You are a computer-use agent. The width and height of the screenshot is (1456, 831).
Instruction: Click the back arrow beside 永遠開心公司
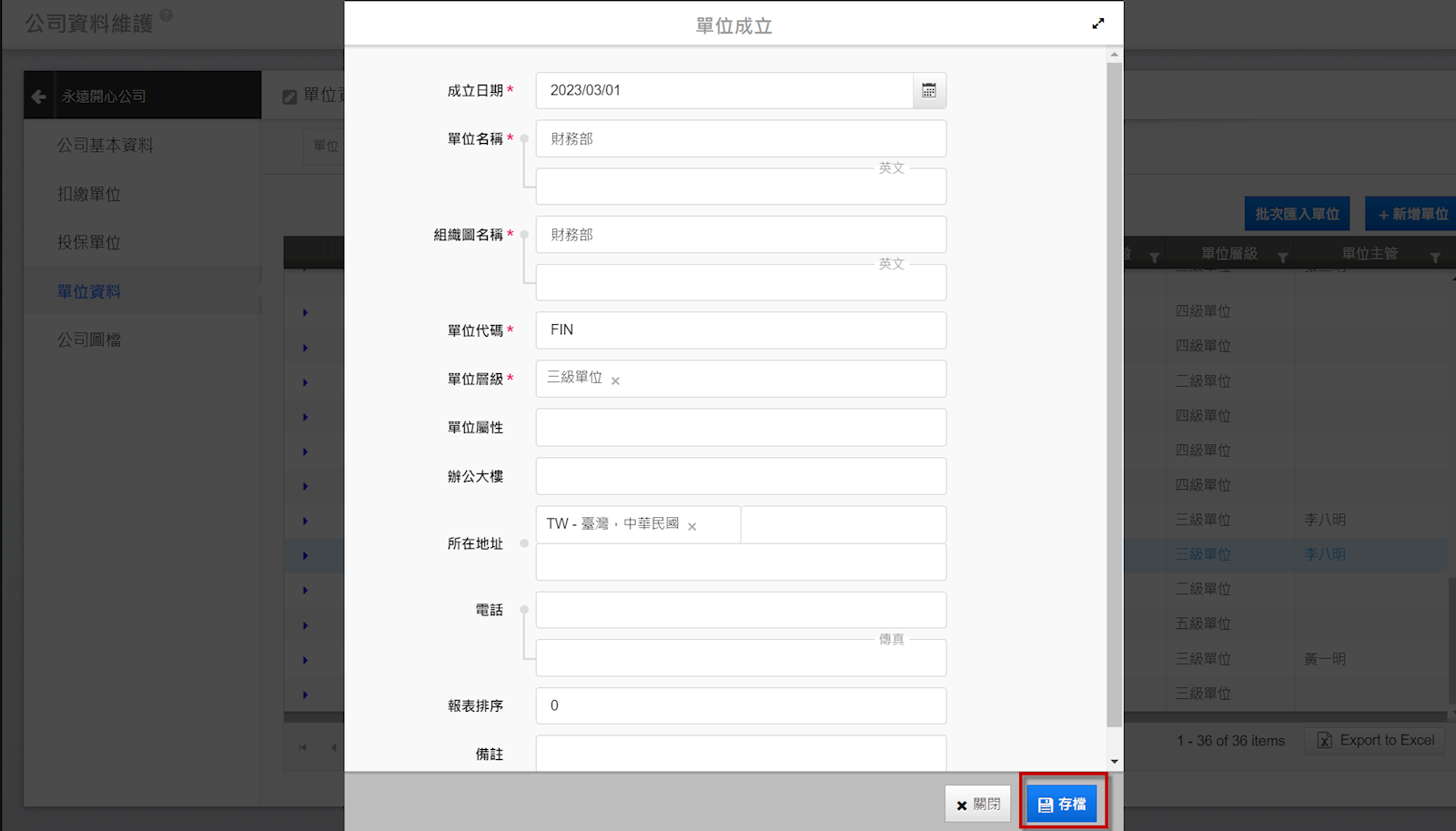[38, 96]
